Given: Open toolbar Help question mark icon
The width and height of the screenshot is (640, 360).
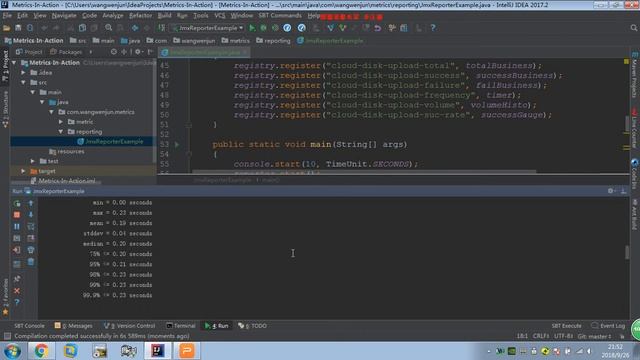Looking at the screenshot, I should [433, 28].
